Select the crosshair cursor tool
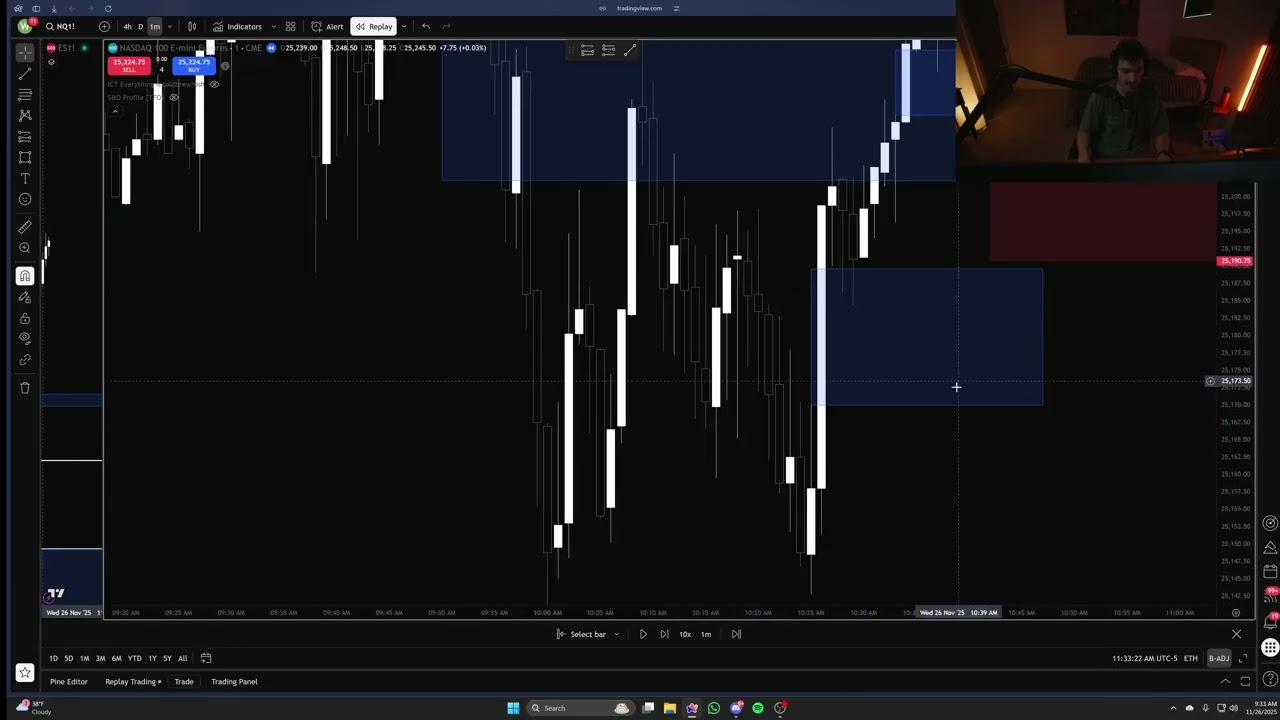1280x720 pixels. [25, 52]
